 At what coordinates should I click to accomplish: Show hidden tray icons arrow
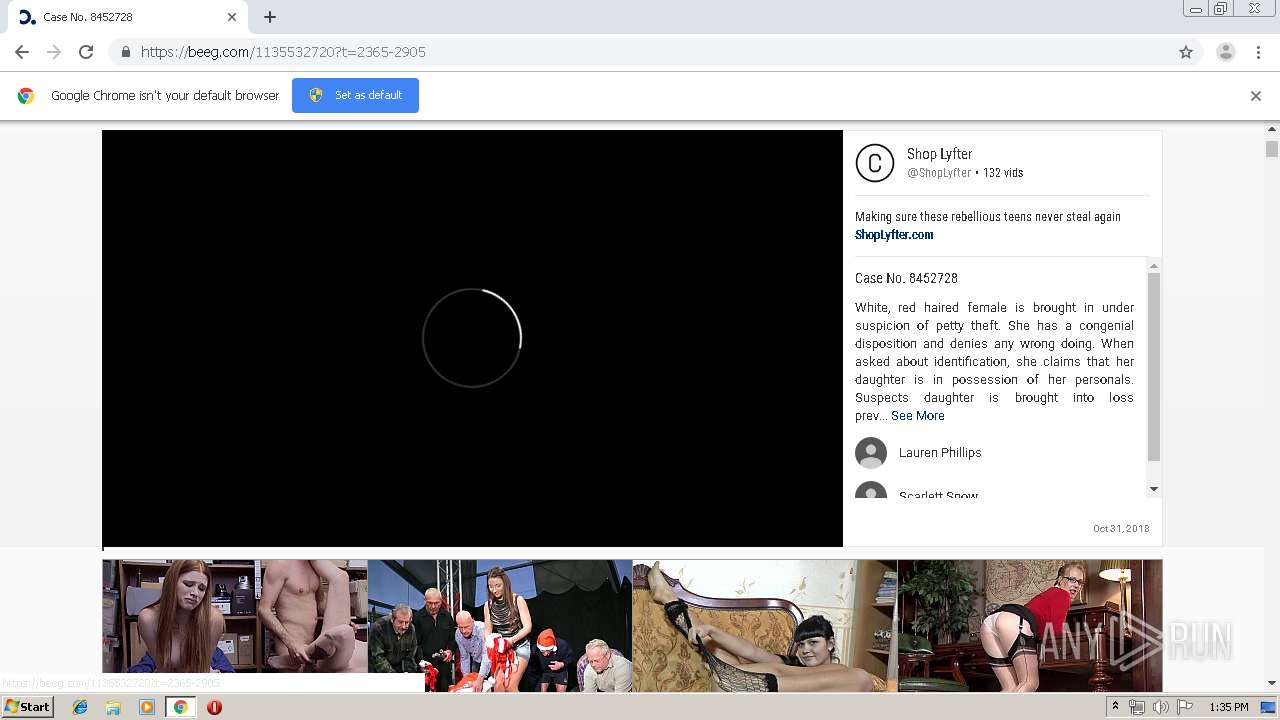pyautogui.click(x=1115, y=707)
